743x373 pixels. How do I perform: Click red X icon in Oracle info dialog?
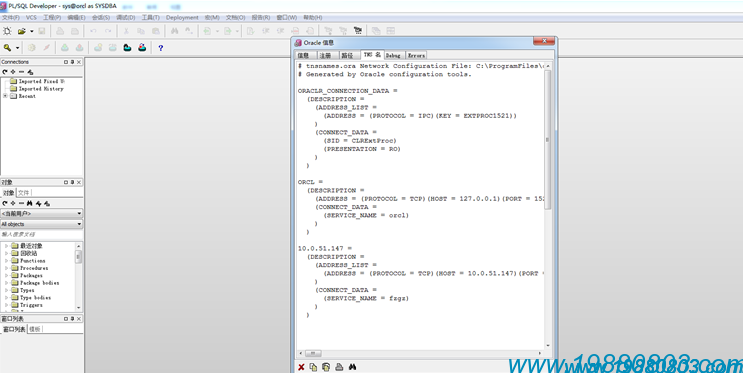(x=301, y=367)
